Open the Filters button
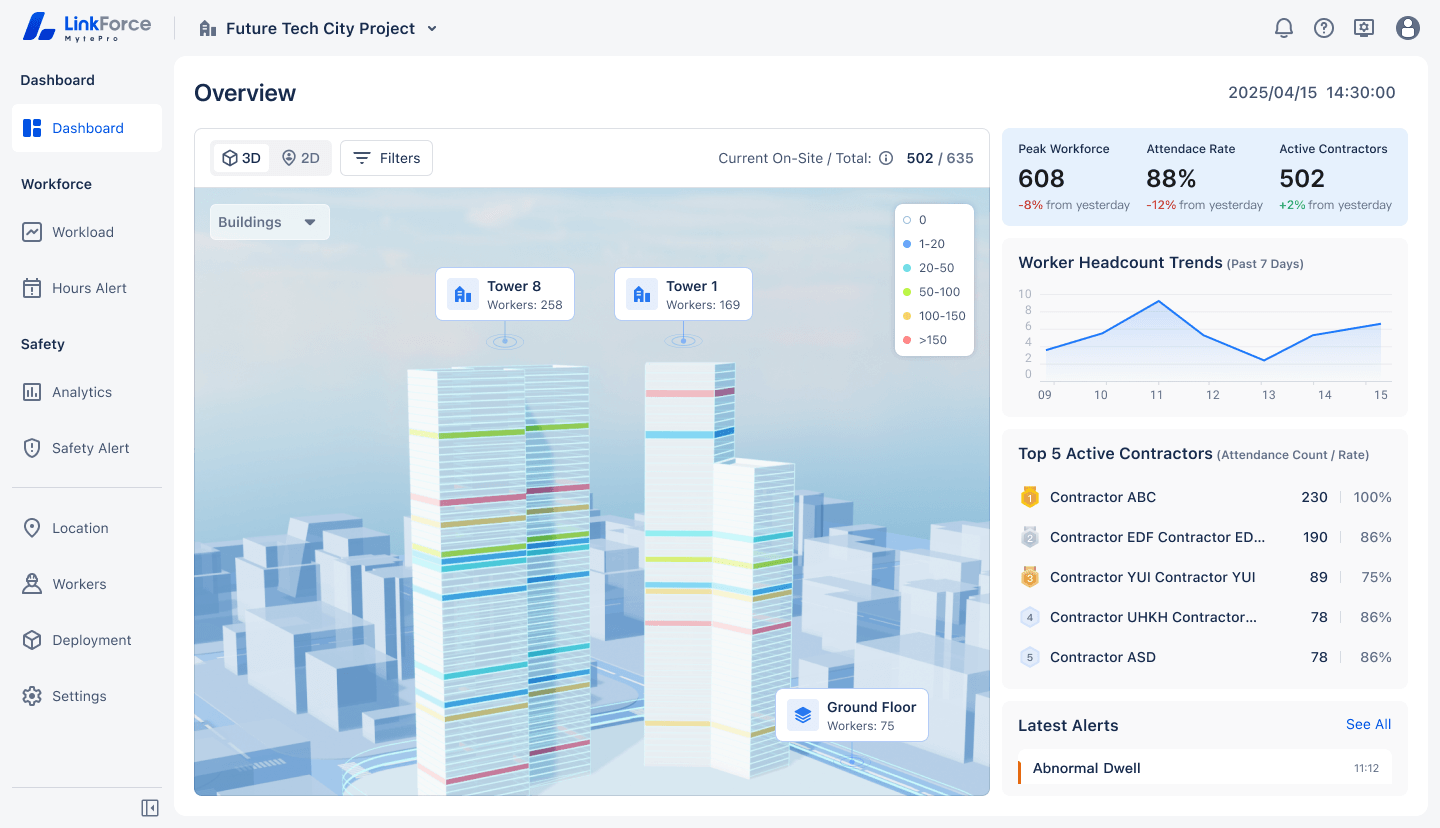The height and width of the screenshot is (828, 1440). 386,158
